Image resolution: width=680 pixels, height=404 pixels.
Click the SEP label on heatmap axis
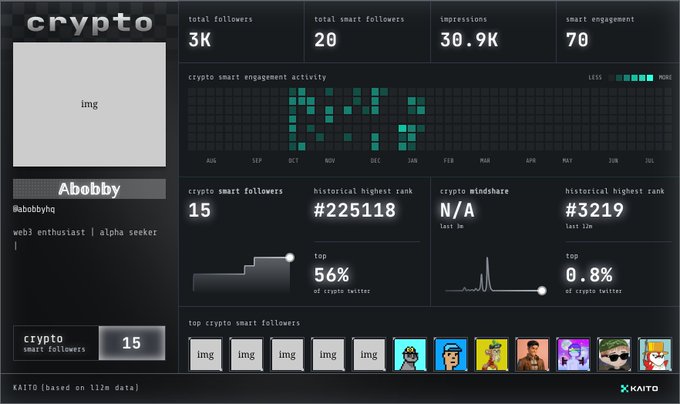click(257, 160)
